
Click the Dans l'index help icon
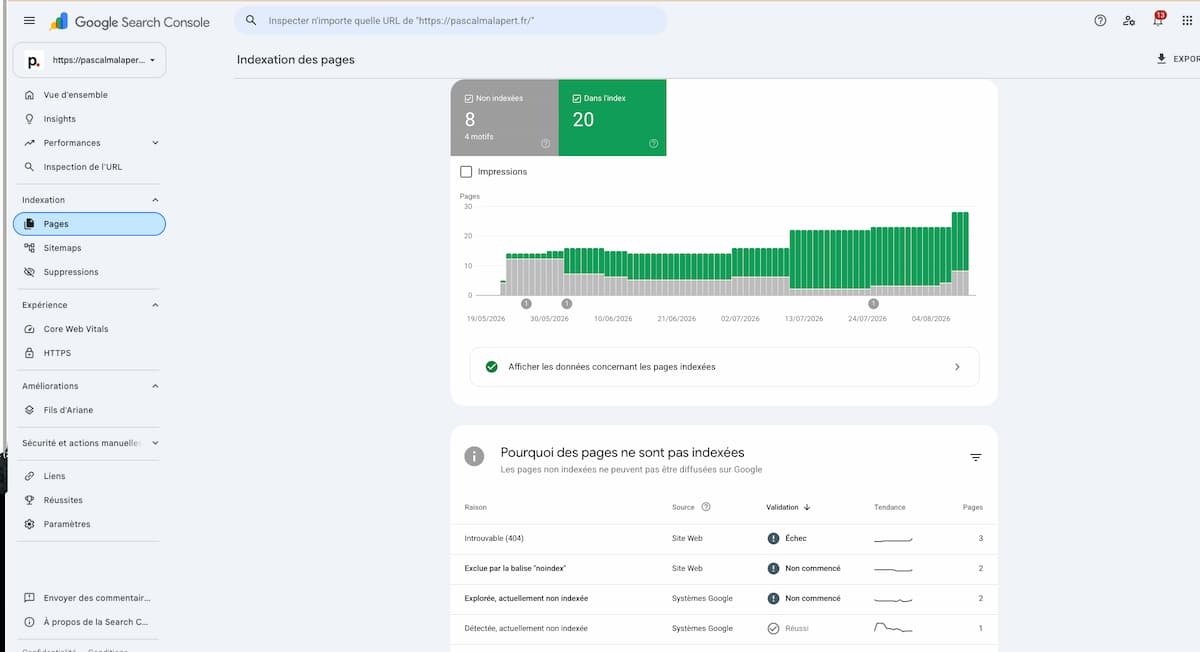click(653, 144)
